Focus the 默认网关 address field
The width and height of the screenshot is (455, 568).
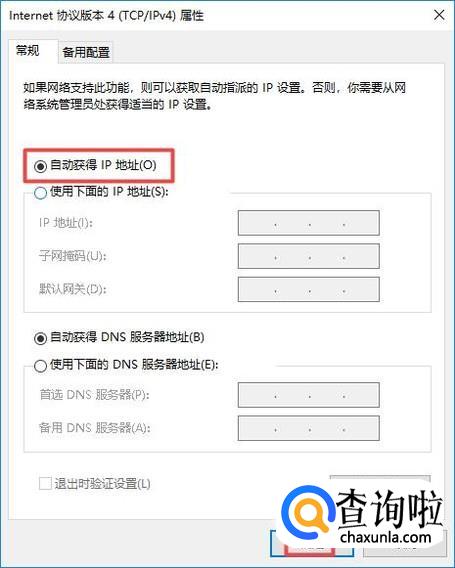[309, 289]
